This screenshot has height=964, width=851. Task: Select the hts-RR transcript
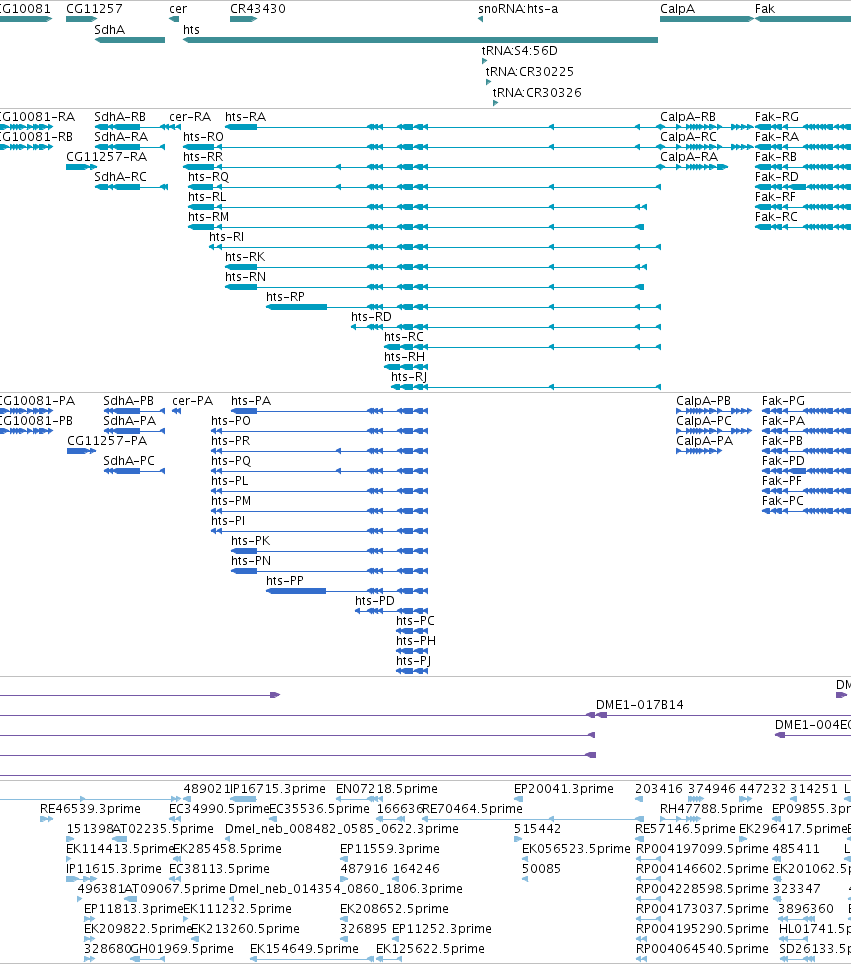coord(424,167)
